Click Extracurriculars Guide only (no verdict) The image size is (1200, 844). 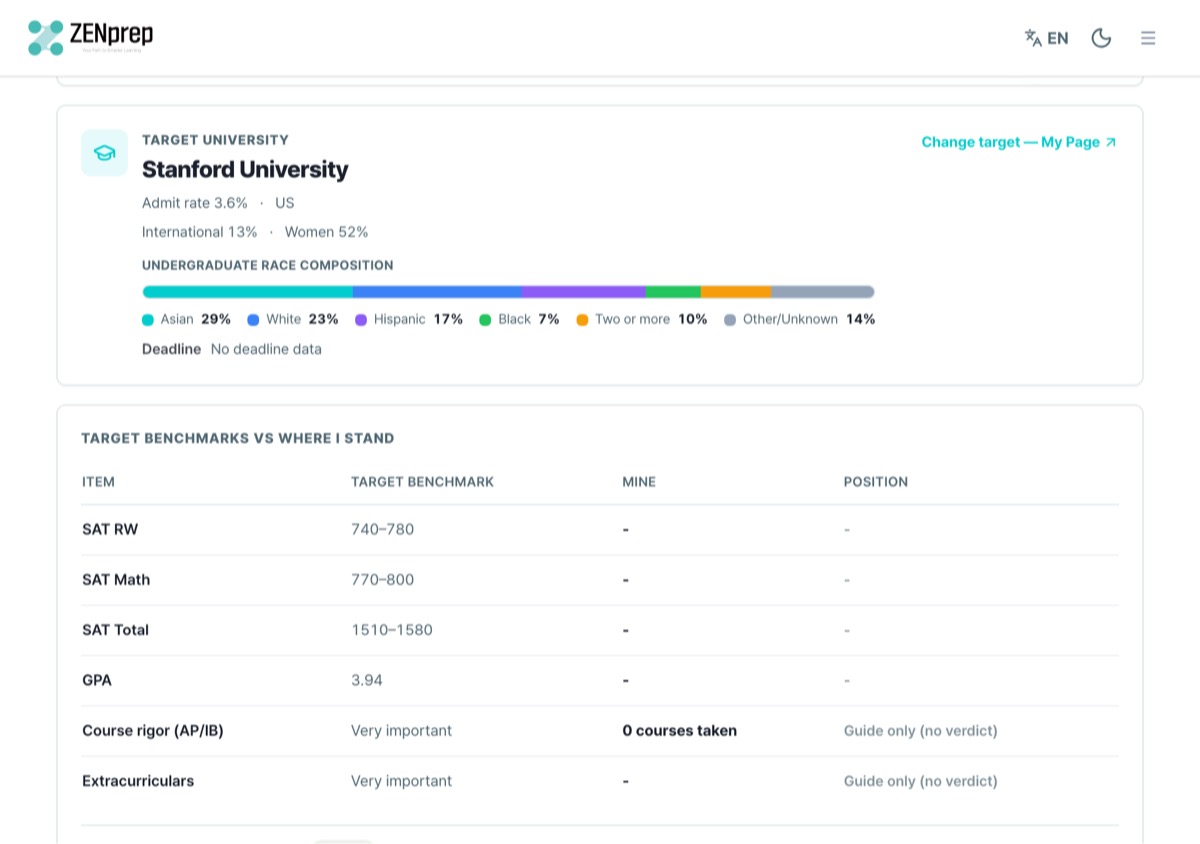pyautogui.click(x=921, y=781)
